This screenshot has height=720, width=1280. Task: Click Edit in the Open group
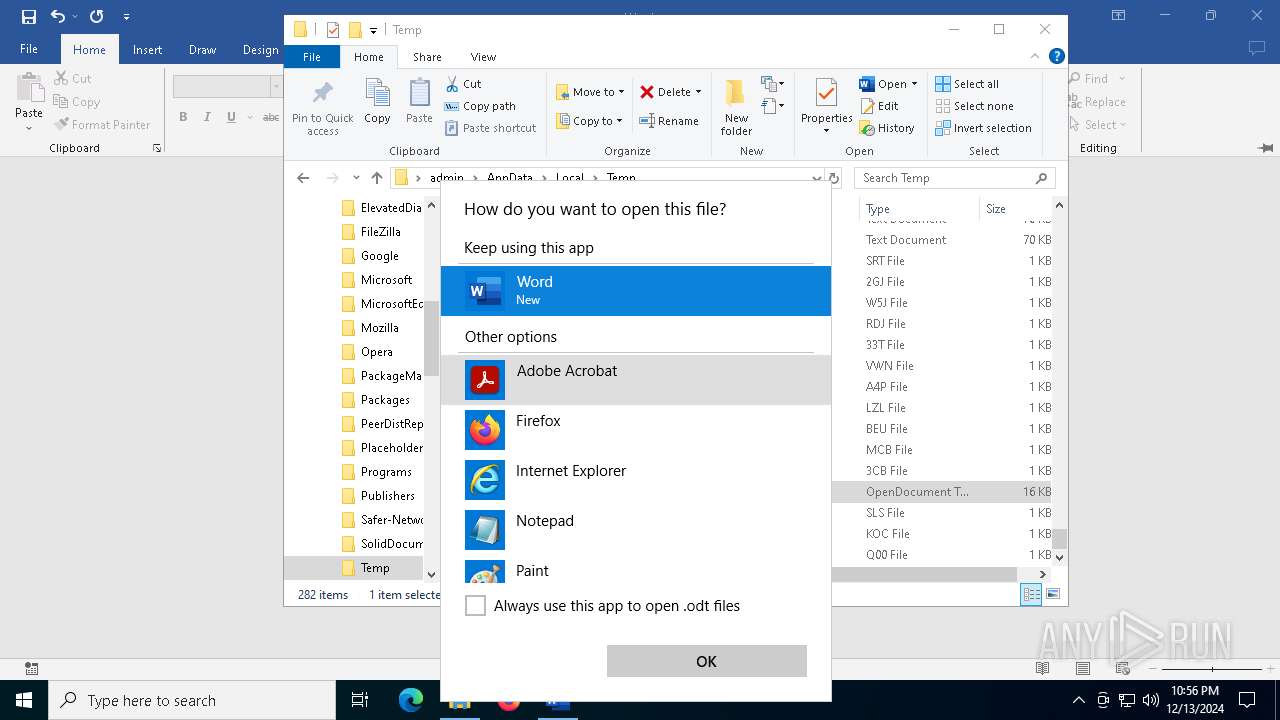click(878, 106)
